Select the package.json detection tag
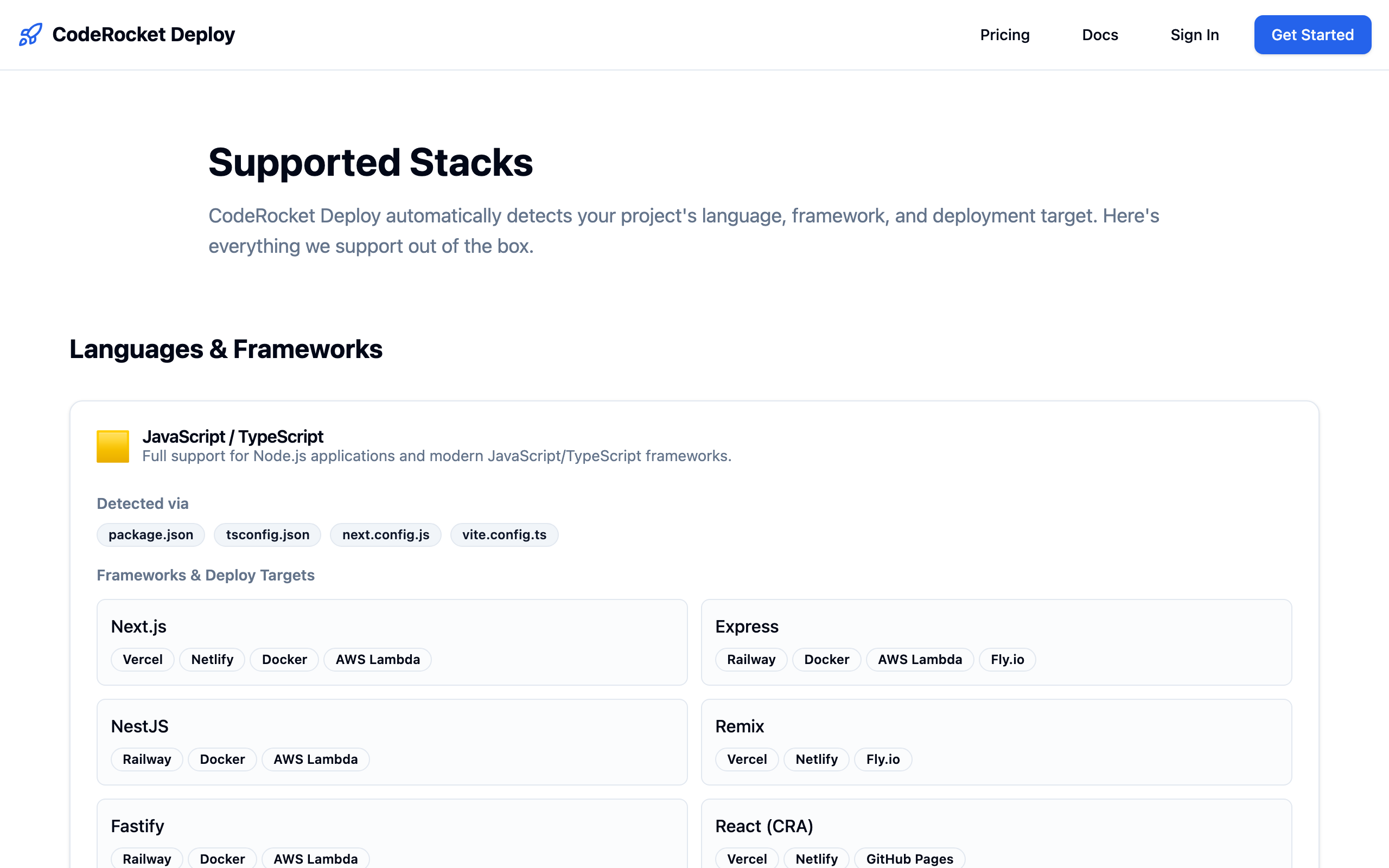Screen dimensions: 1389x868 click(150, 534)
